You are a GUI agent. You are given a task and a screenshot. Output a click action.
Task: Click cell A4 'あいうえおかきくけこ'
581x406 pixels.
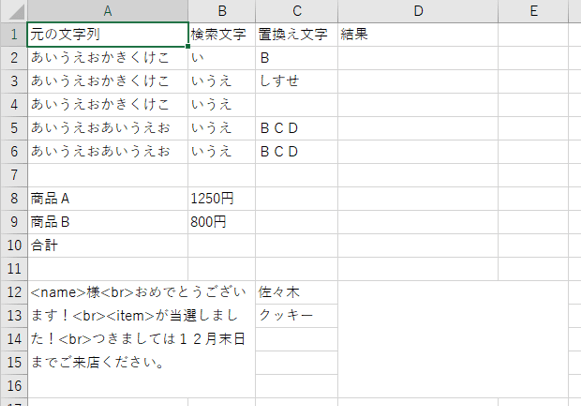click(107, 104)
